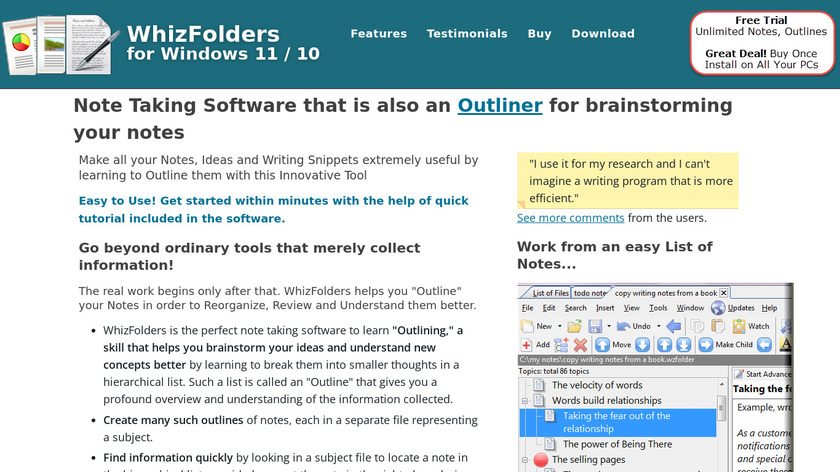Collapse the Words build relationships node

(525, 401)
